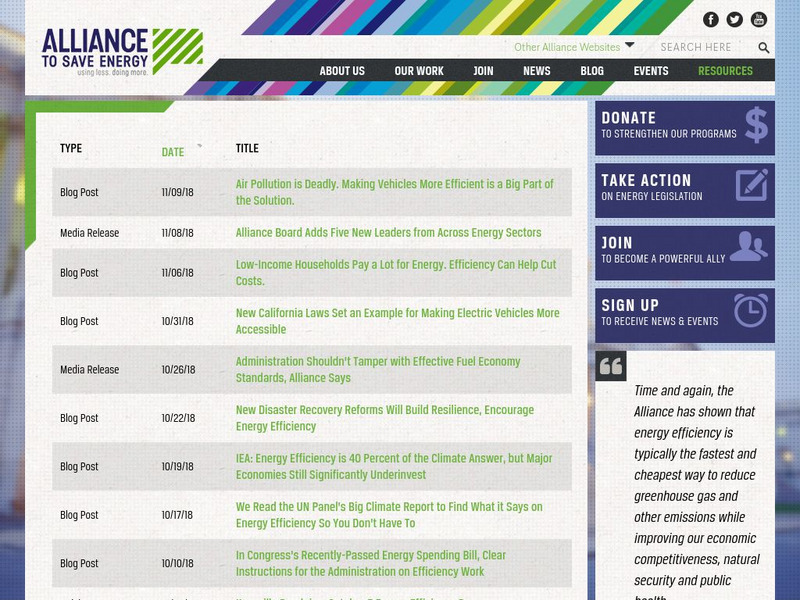
Task: Click Join to Become a Powerful Ally
Action: point(685,253)
